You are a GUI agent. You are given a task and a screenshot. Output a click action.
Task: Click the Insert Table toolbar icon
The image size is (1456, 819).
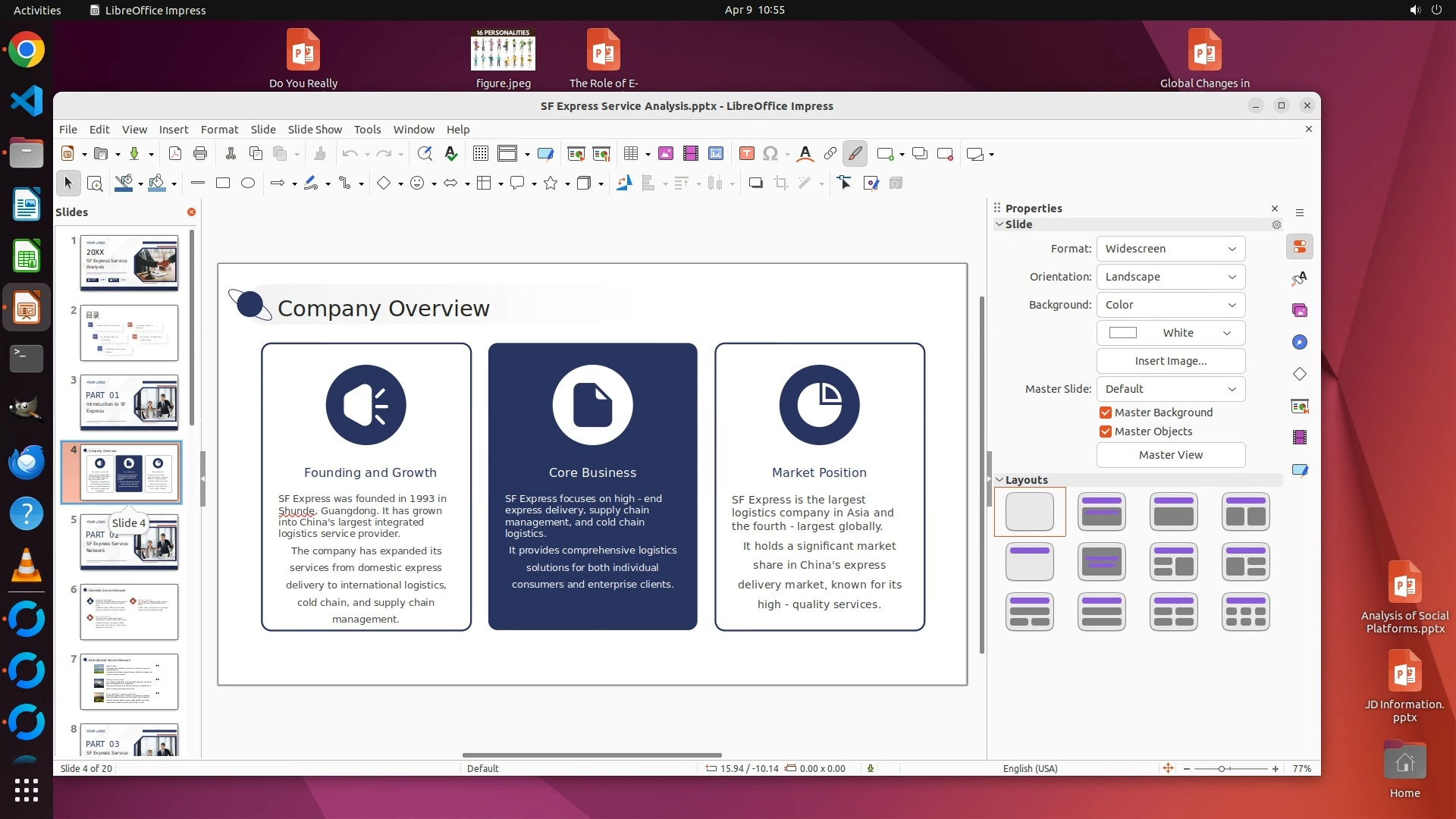[x=630, y=154]
